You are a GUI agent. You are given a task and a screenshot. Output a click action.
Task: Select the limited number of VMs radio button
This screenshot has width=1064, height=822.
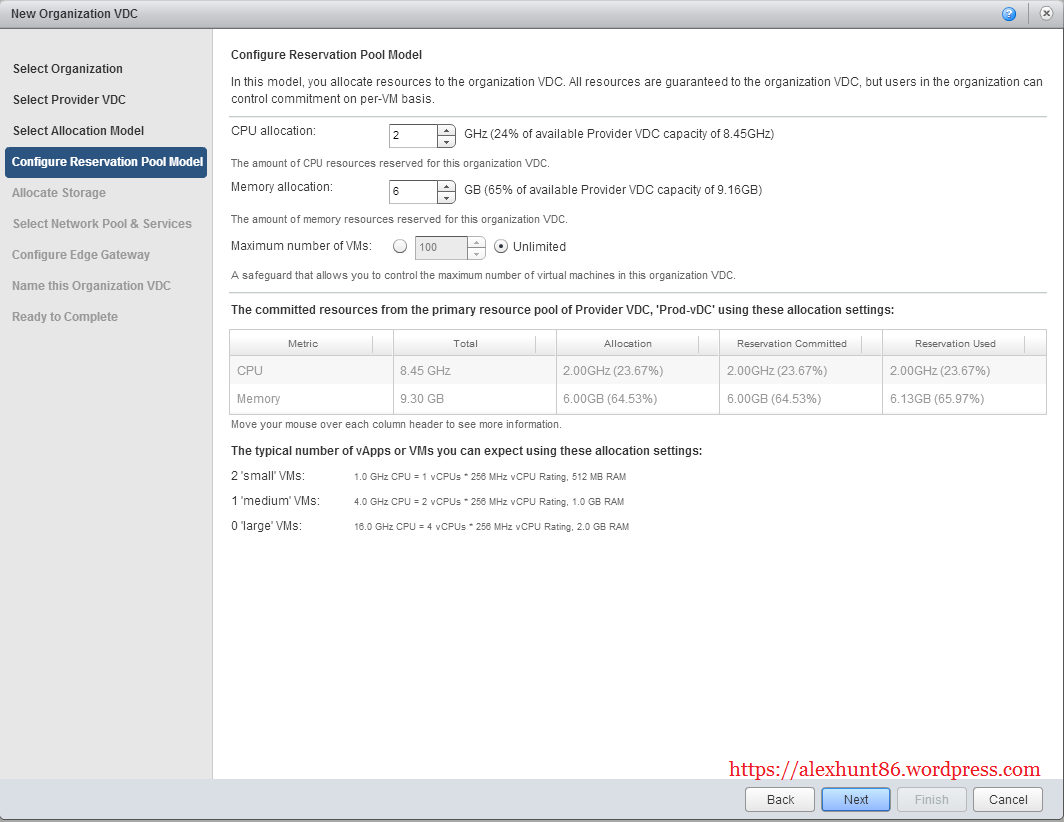point(400,246)
